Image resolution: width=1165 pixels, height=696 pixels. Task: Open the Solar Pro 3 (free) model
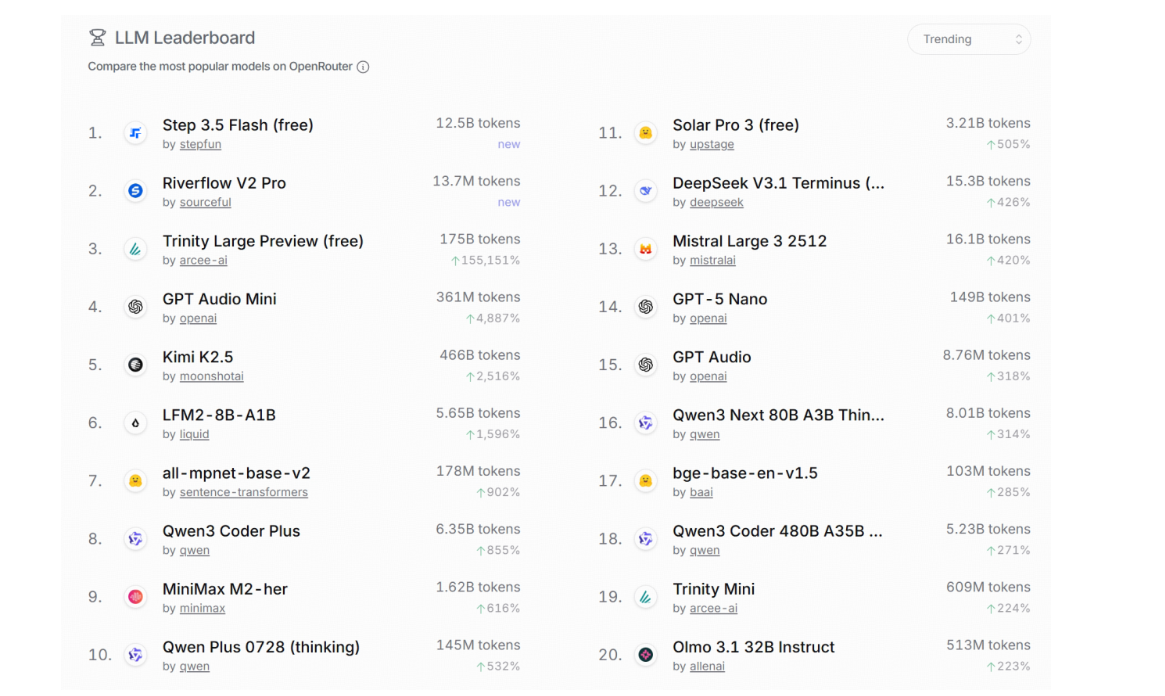[x=735, y=125]
